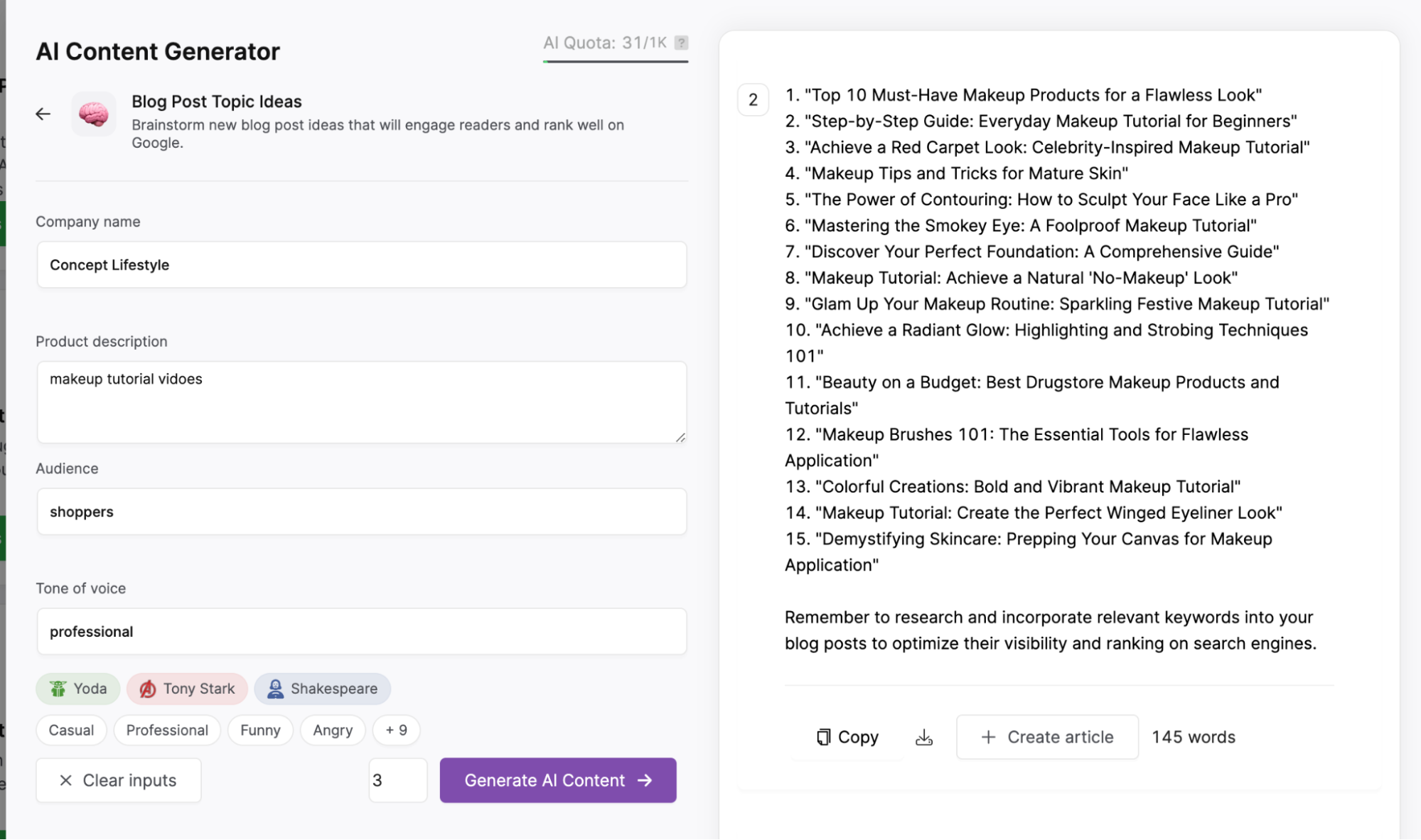
Task: Click the download icon beside Copy
Action: [x=923, y=737]
